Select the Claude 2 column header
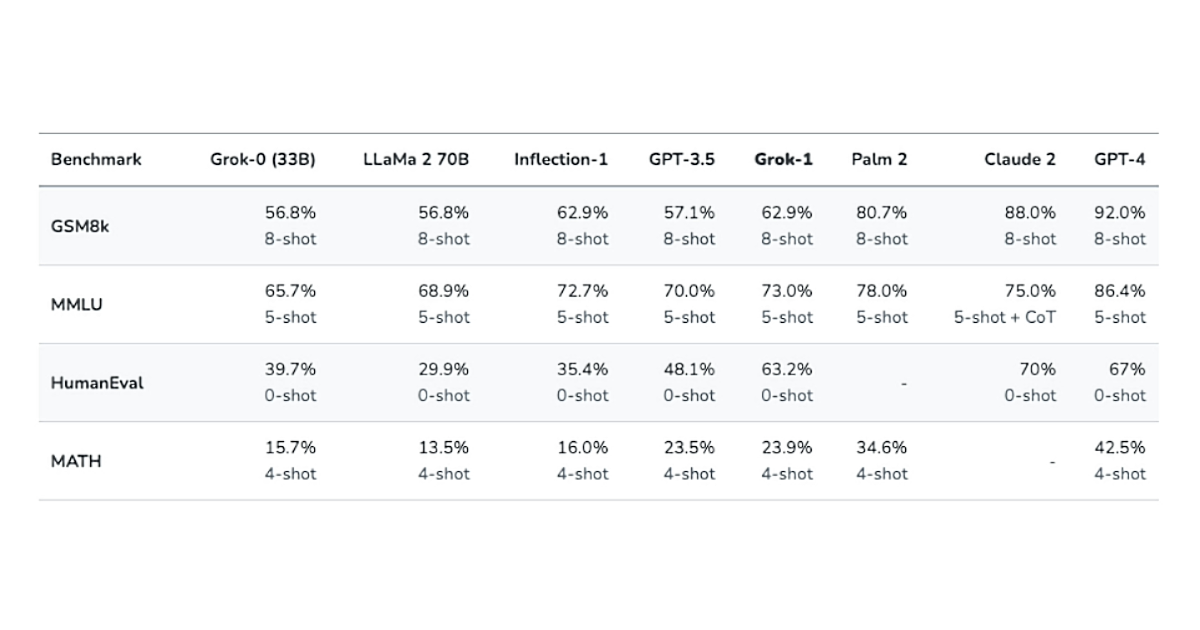The image size is (1200, 630). pos(1019,159)
